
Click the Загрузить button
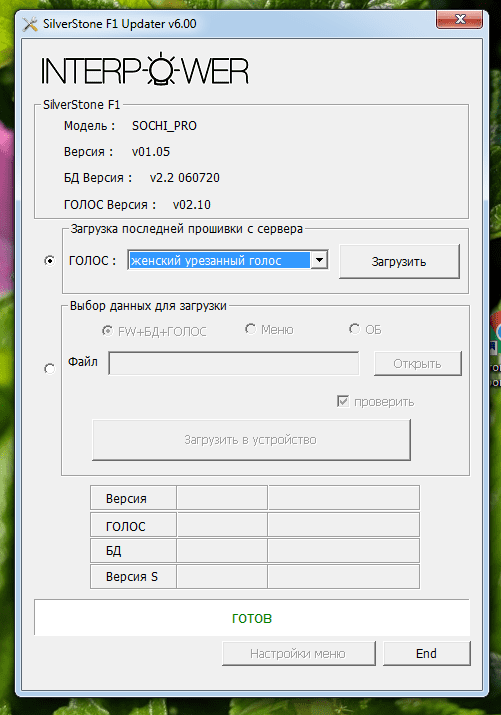(x=399, y=261)
